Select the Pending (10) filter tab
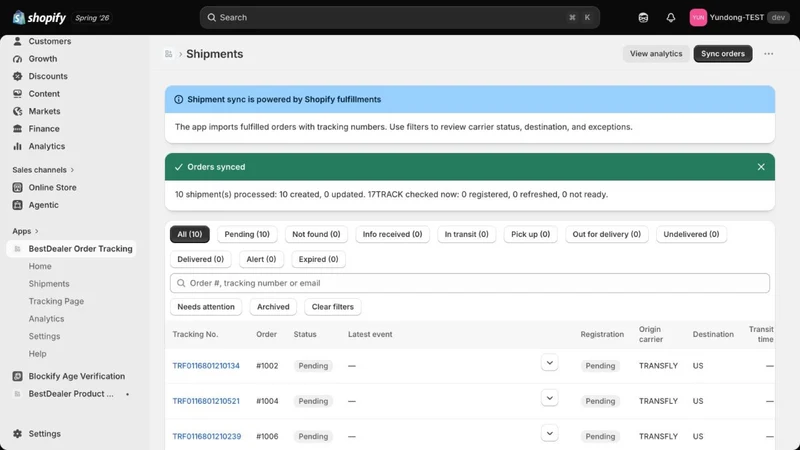This screenshot has width=800, height=450. pyautogui.click(x=247, y=234)
